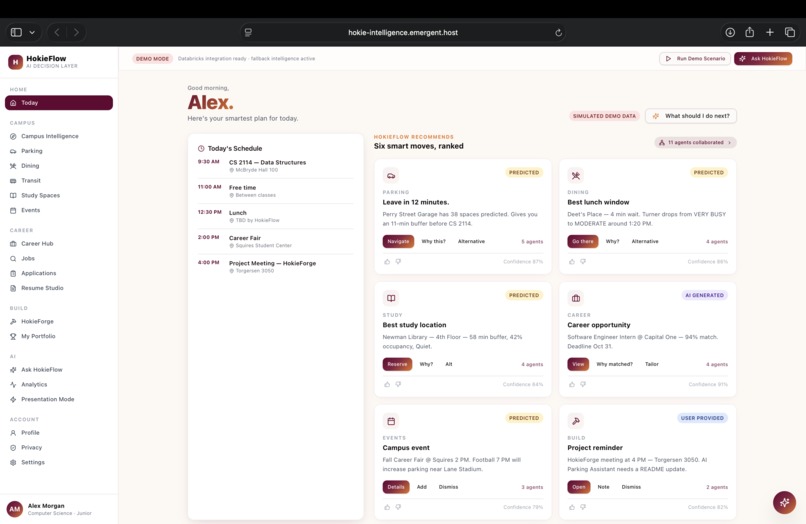The height and width of the screenshot is (524, 806).
Task: Click the Run Demo Scenario button
Action: click(694, 59)
